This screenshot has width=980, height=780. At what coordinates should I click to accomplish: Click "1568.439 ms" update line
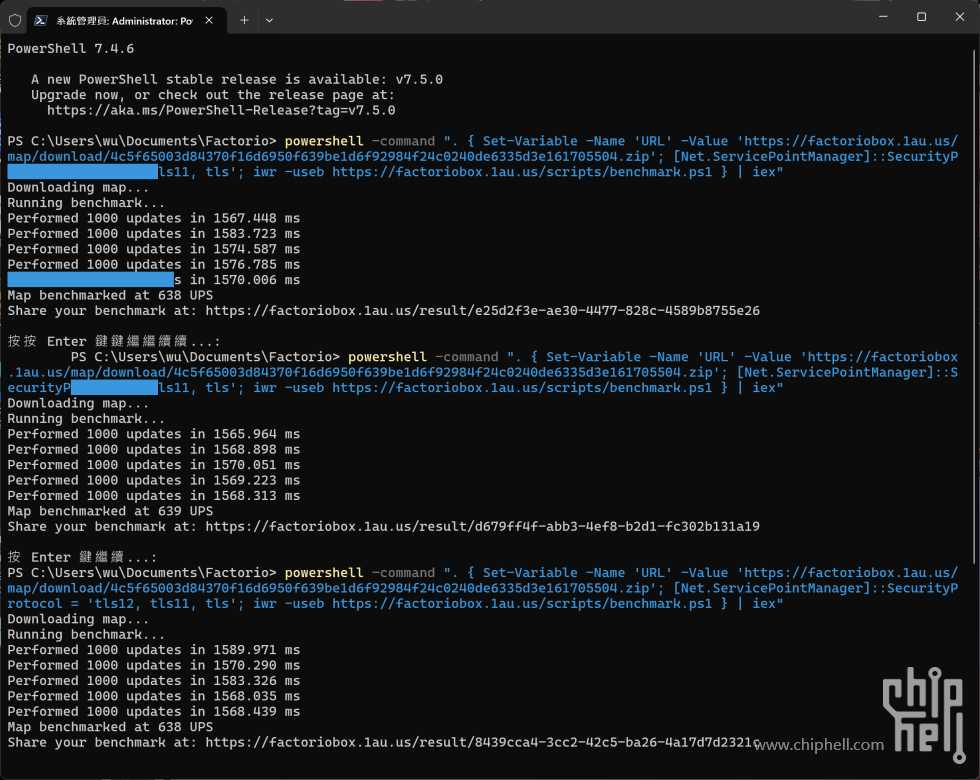(154, 712)
